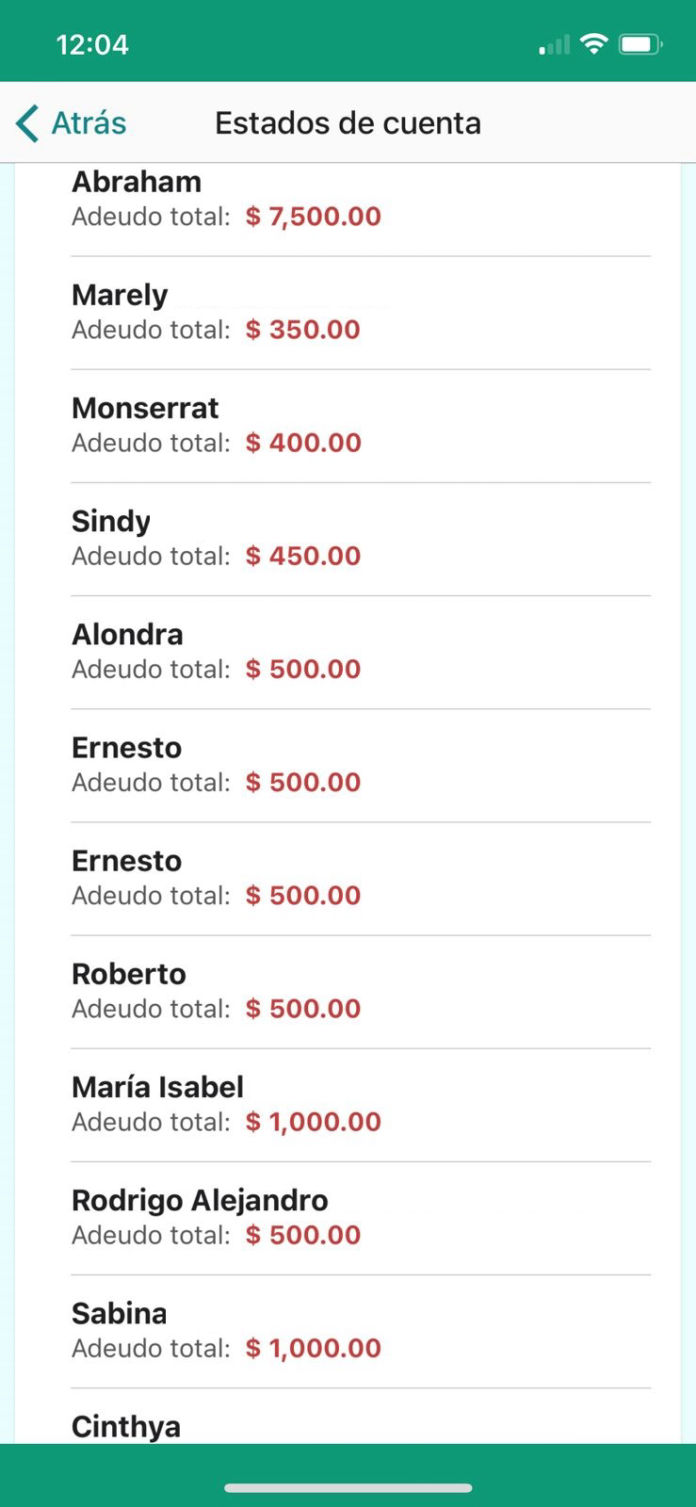Tap the back chevron arrow
This screenshot has width=696, height=1507.
click(x=27, y=123)
